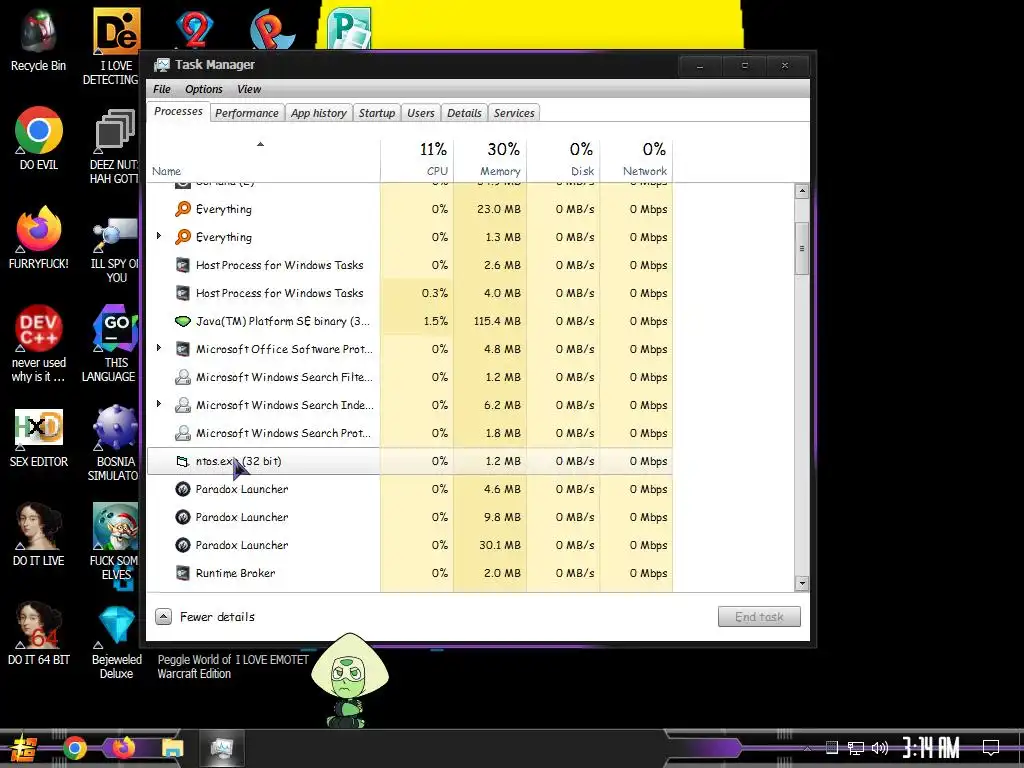Select the HxD hex editor desktop icon

[x=39, y=428]
